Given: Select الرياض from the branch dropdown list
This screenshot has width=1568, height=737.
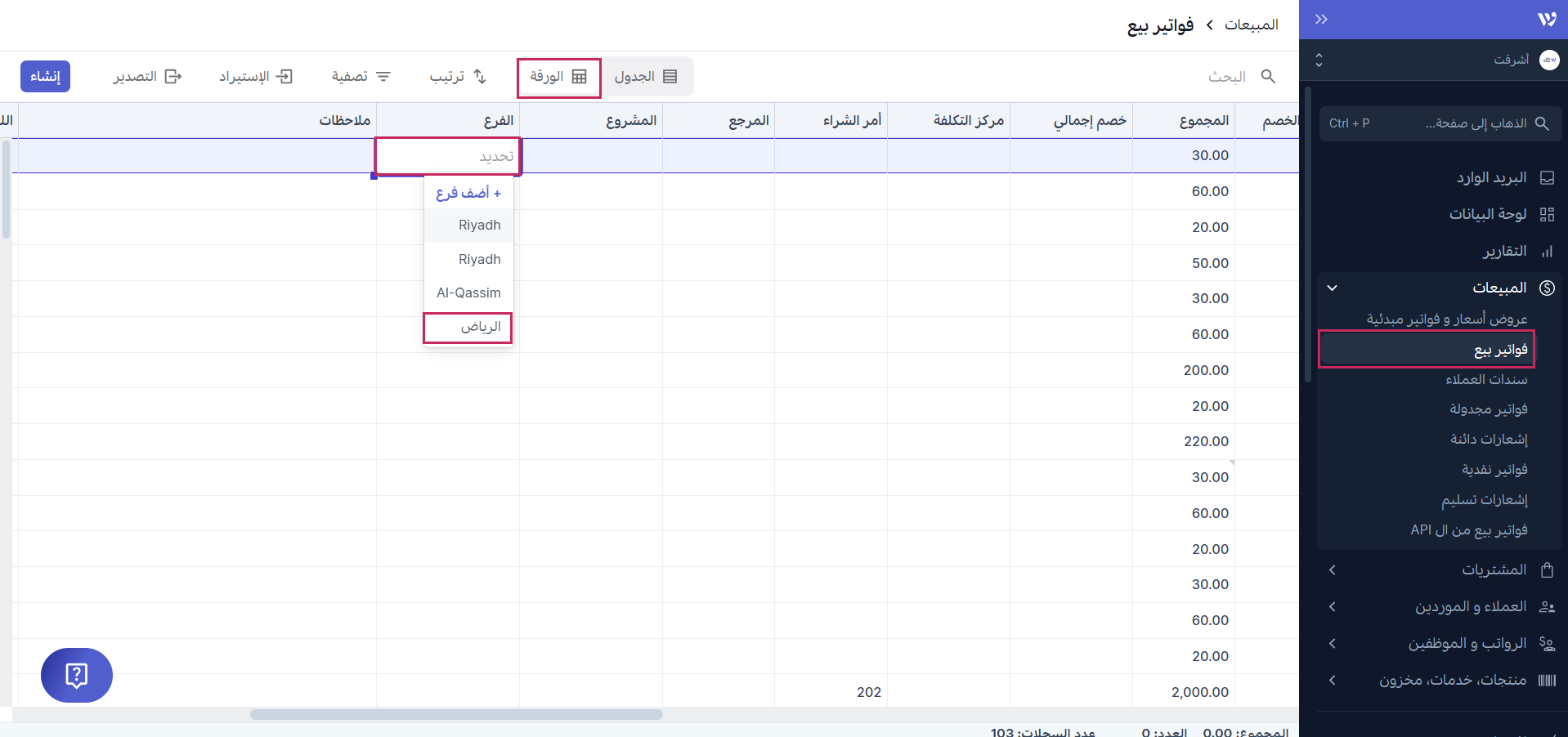Looking at the screenshot, I should 468,327.
